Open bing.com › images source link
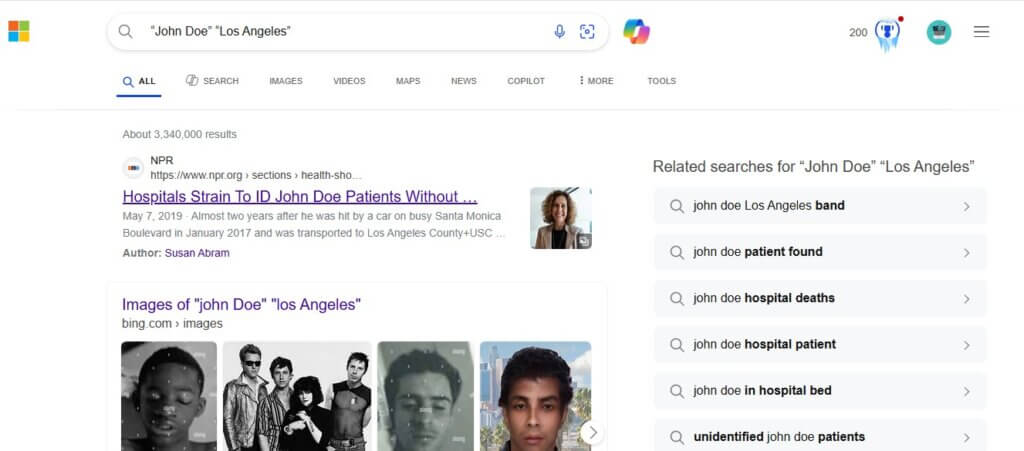The width and height of the screenshot is (1024, 451). point(172,324)
